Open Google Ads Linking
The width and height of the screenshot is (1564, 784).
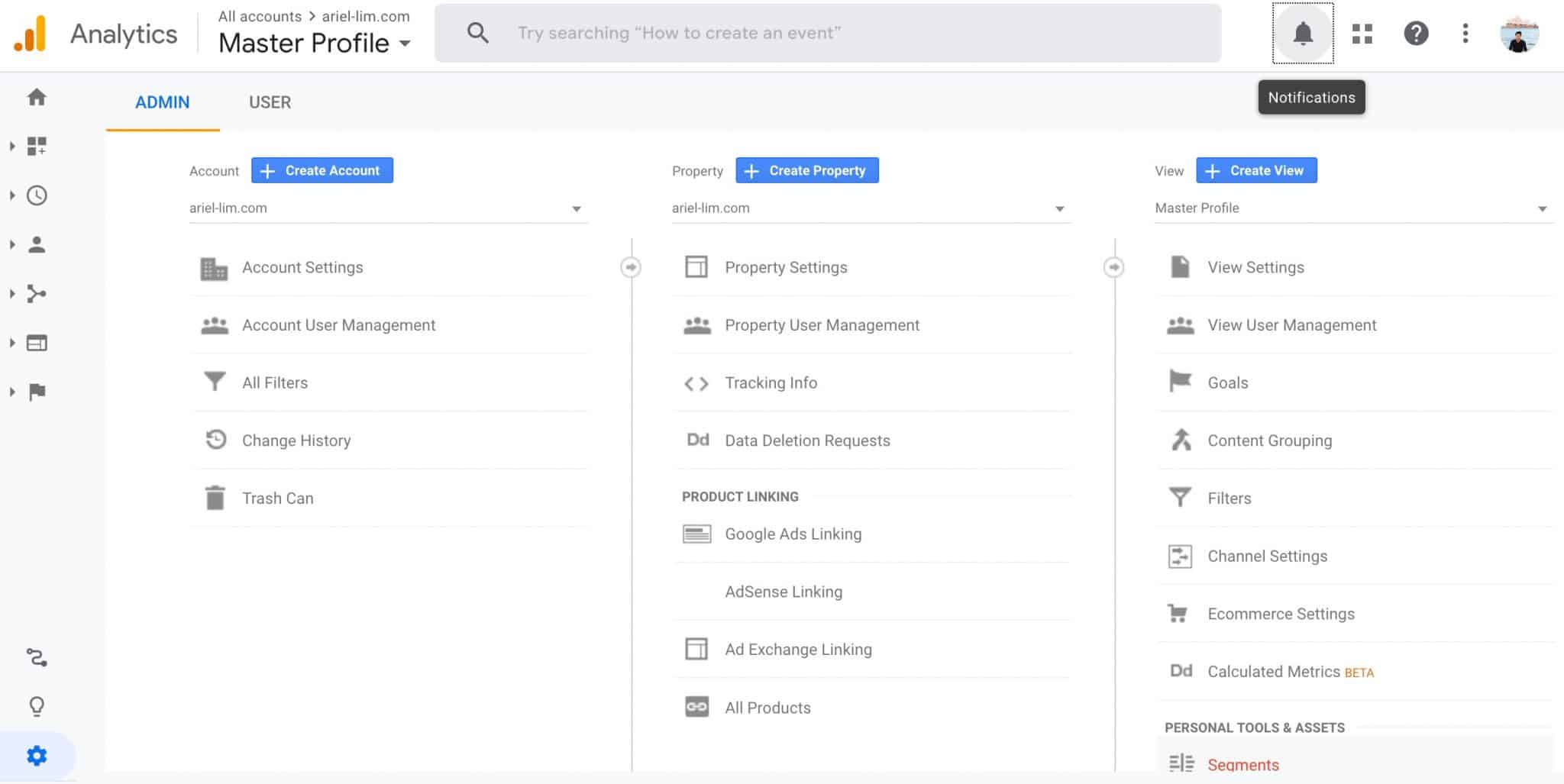872,534
